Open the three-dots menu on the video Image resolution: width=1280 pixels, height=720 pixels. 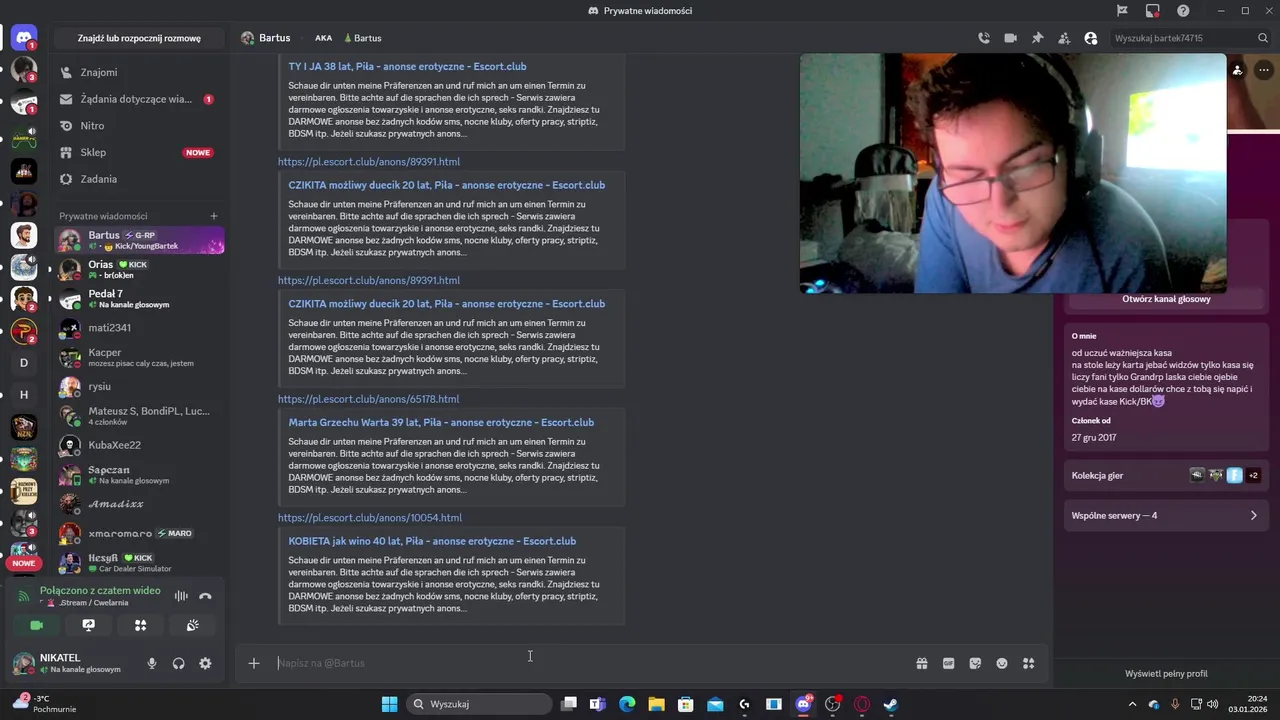coord(1266,70)
